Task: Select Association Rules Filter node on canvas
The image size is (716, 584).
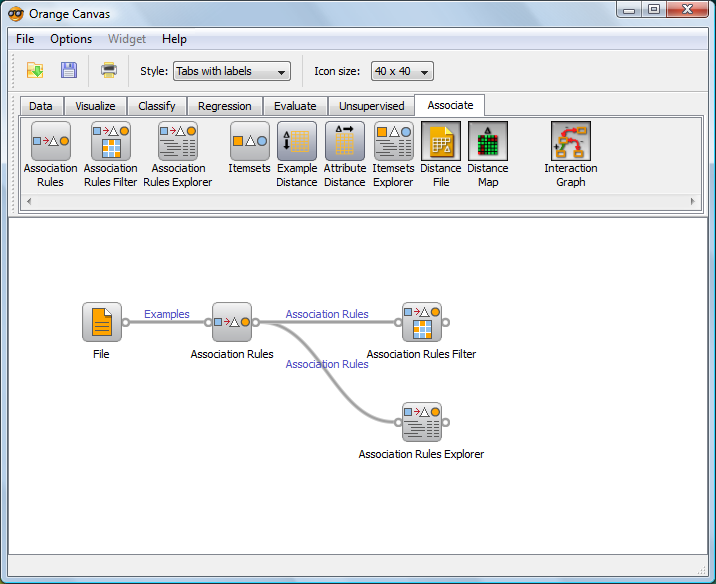Action: 422,322
